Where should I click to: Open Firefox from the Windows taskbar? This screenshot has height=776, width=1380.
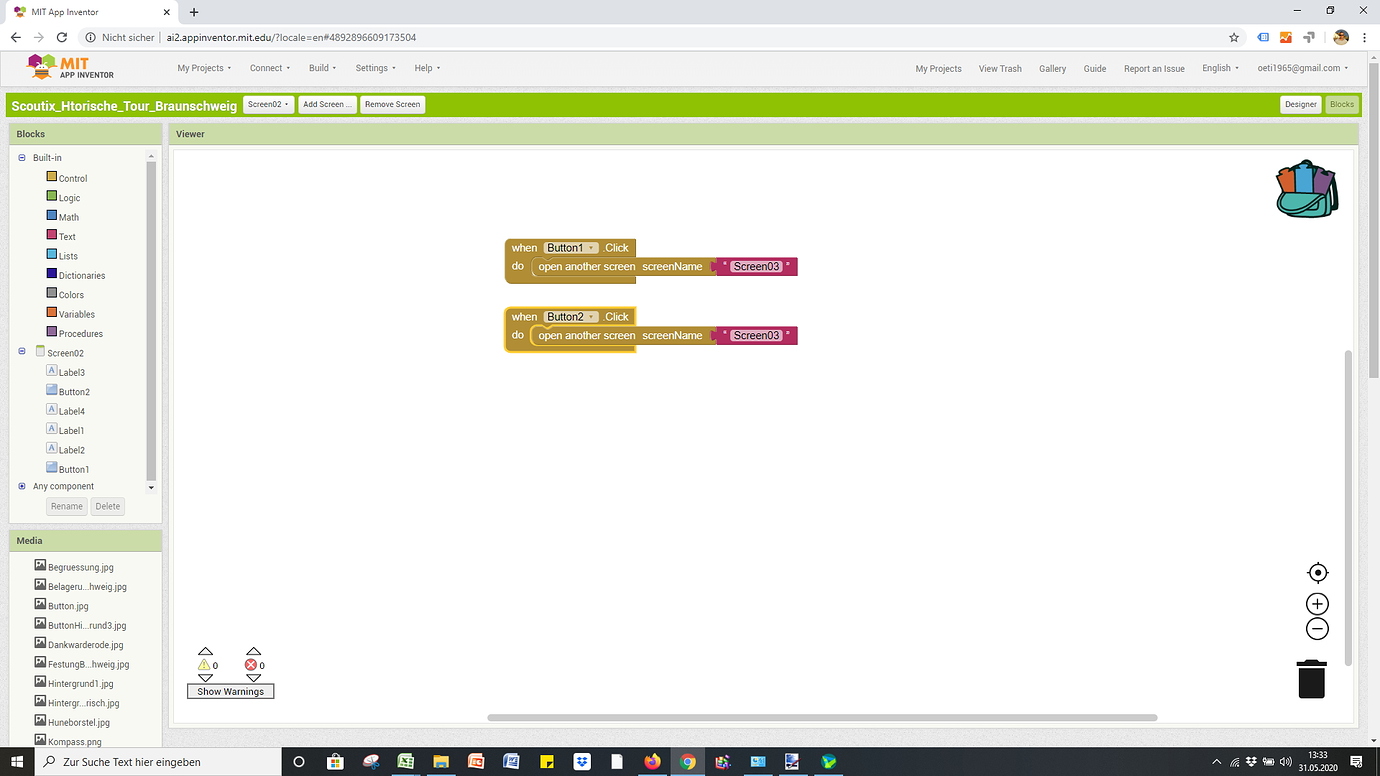(652, 761)
